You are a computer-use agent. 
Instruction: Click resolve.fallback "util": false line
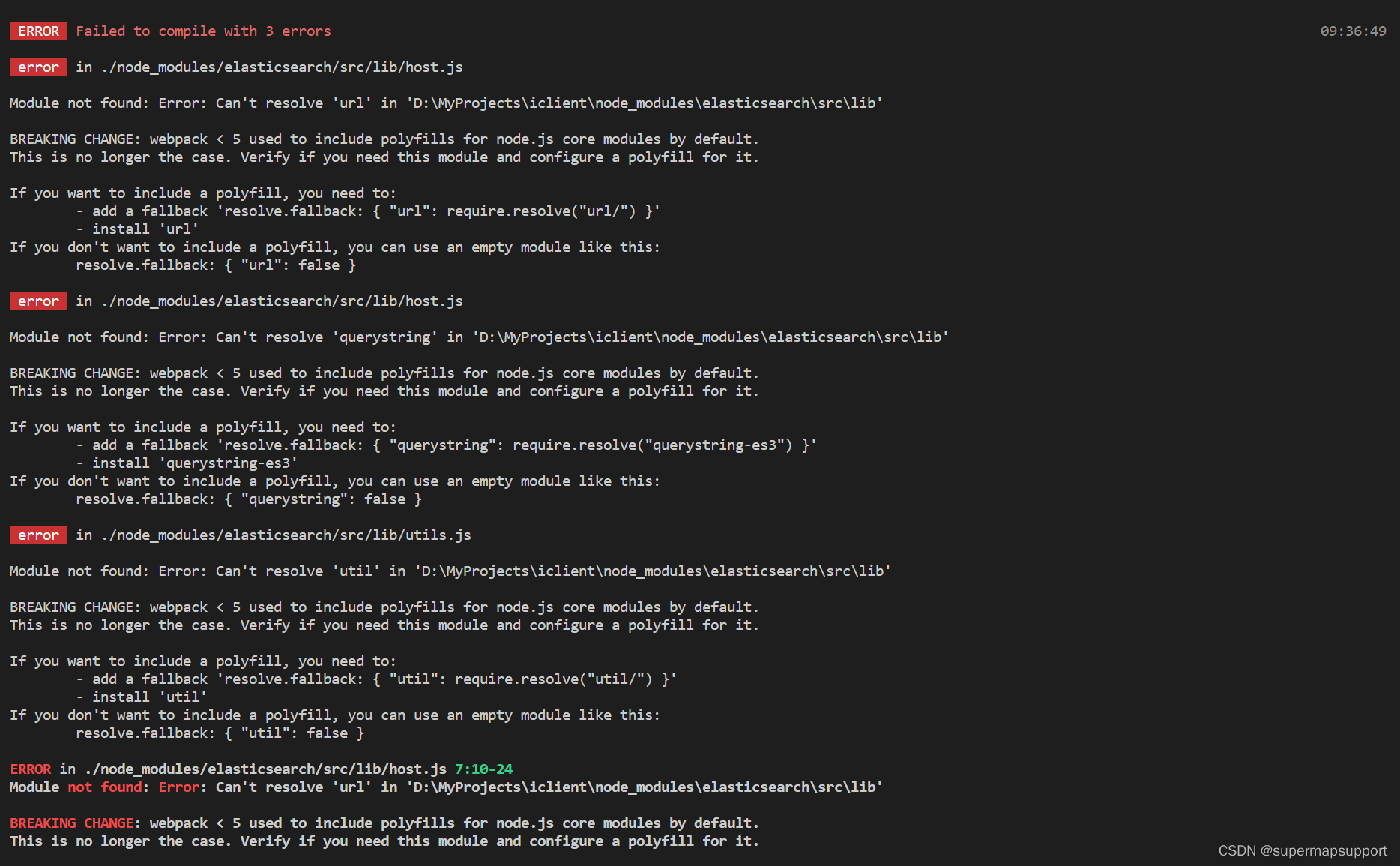click(x=220, y=733)
